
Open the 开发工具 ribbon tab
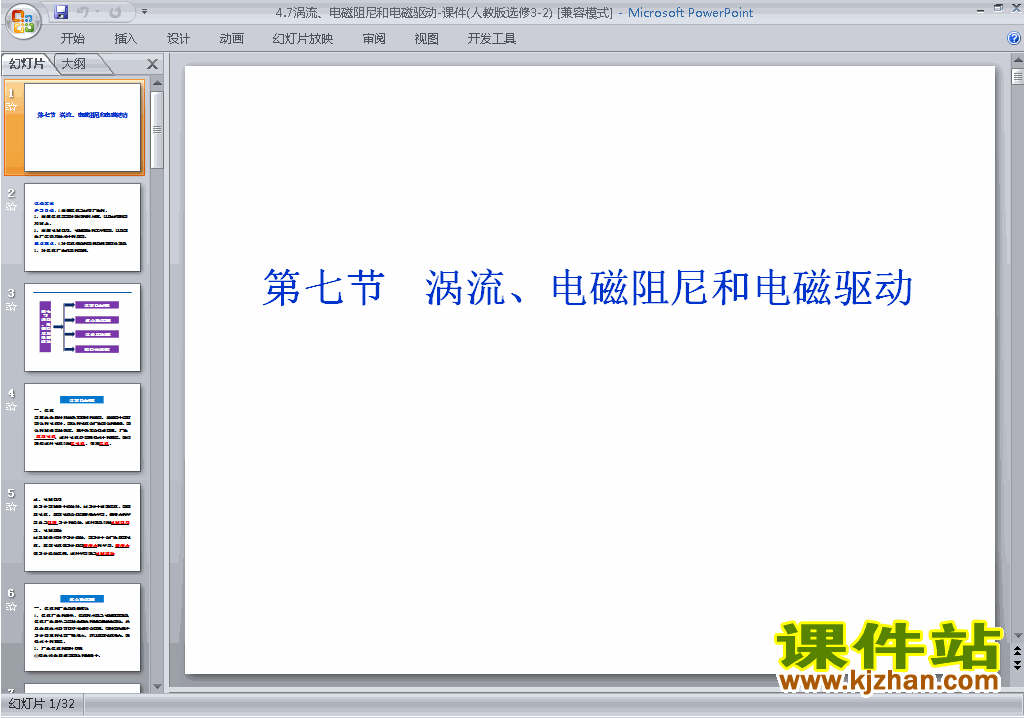click(x=491, y=39)
